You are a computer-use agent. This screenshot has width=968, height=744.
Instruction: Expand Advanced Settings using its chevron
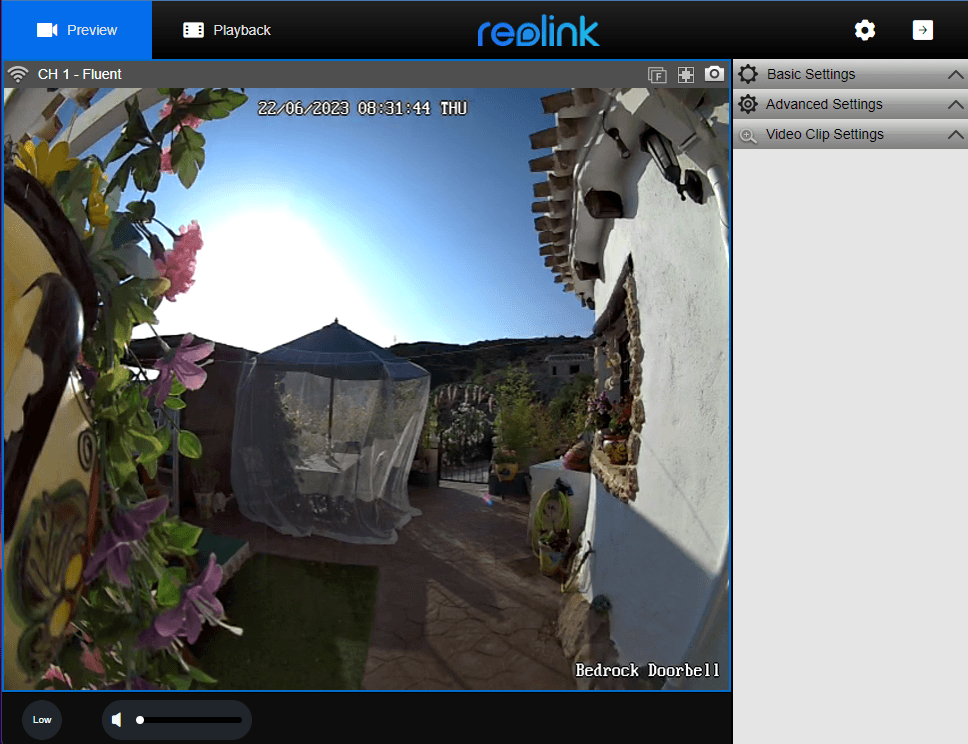click(x=955, y=105)
